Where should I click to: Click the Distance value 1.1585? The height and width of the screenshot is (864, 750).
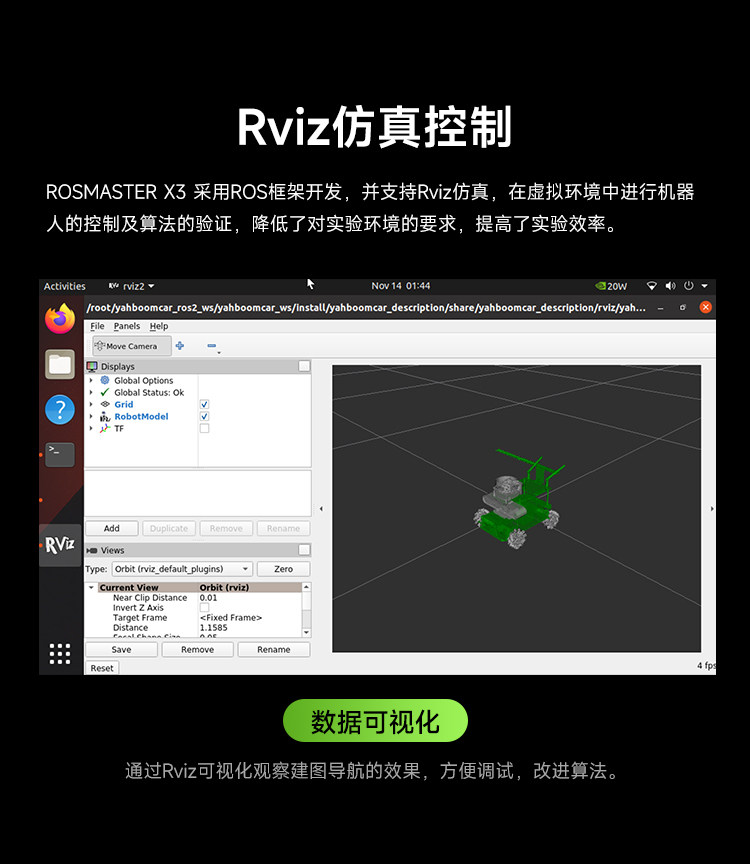click(213, 628)
